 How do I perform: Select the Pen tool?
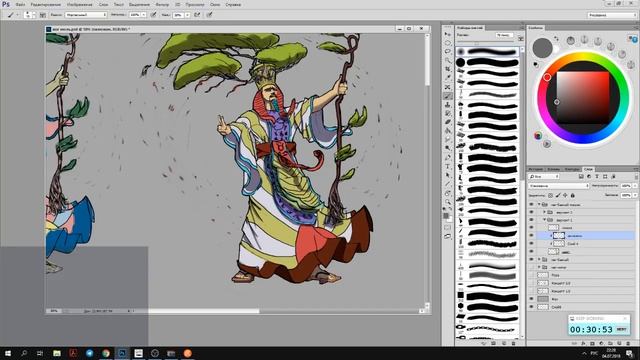[448, 157]
